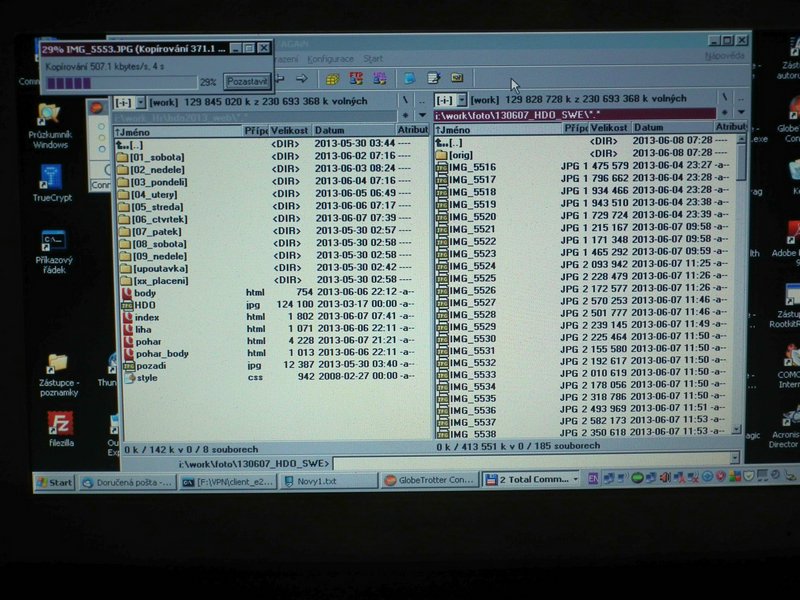Viewport: 800px width, 600px height.
Task: Open the right panel drive [-i-] dropdown
Action: (x=461, y=99)
